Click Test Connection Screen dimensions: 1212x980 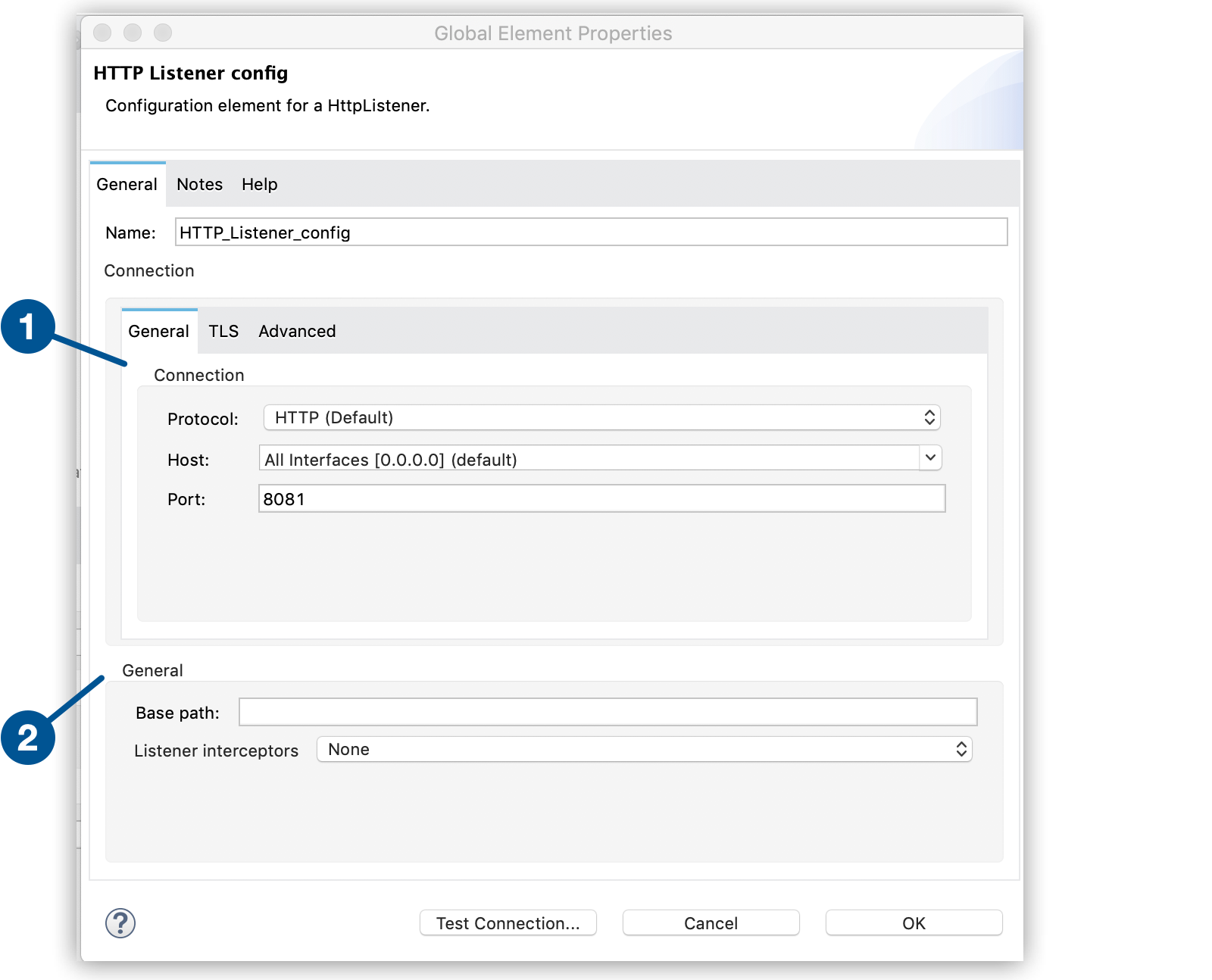coord(508,922)
